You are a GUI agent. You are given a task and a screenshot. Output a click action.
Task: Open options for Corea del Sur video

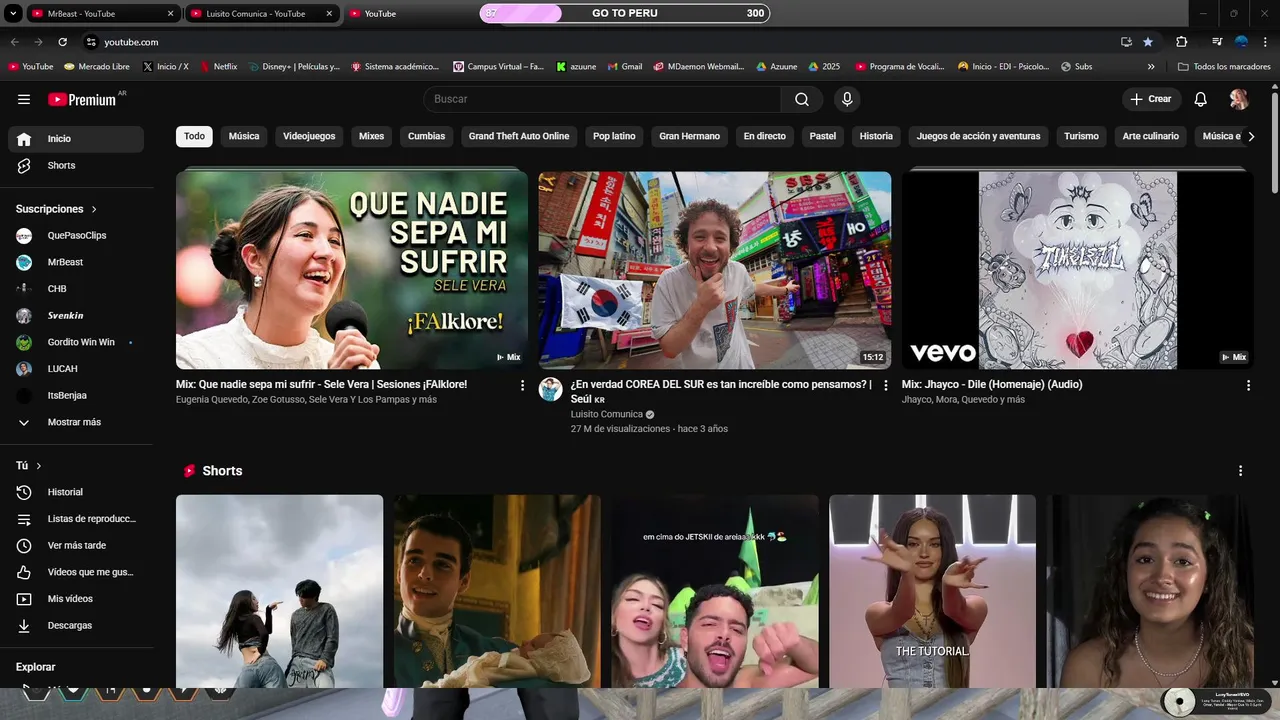click(885, 385)
